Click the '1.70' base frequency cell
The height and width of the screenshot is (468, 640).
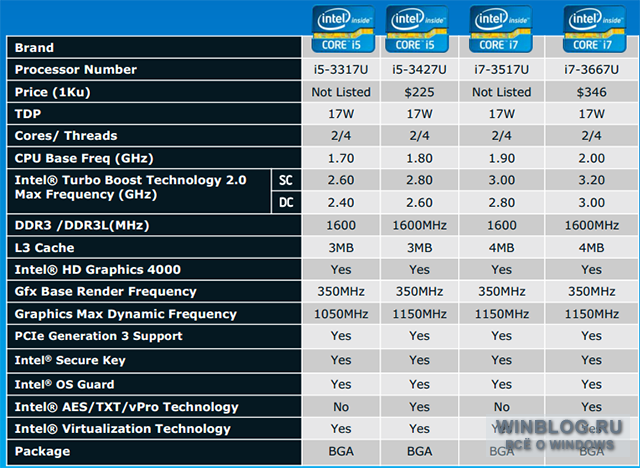point(341,158)
